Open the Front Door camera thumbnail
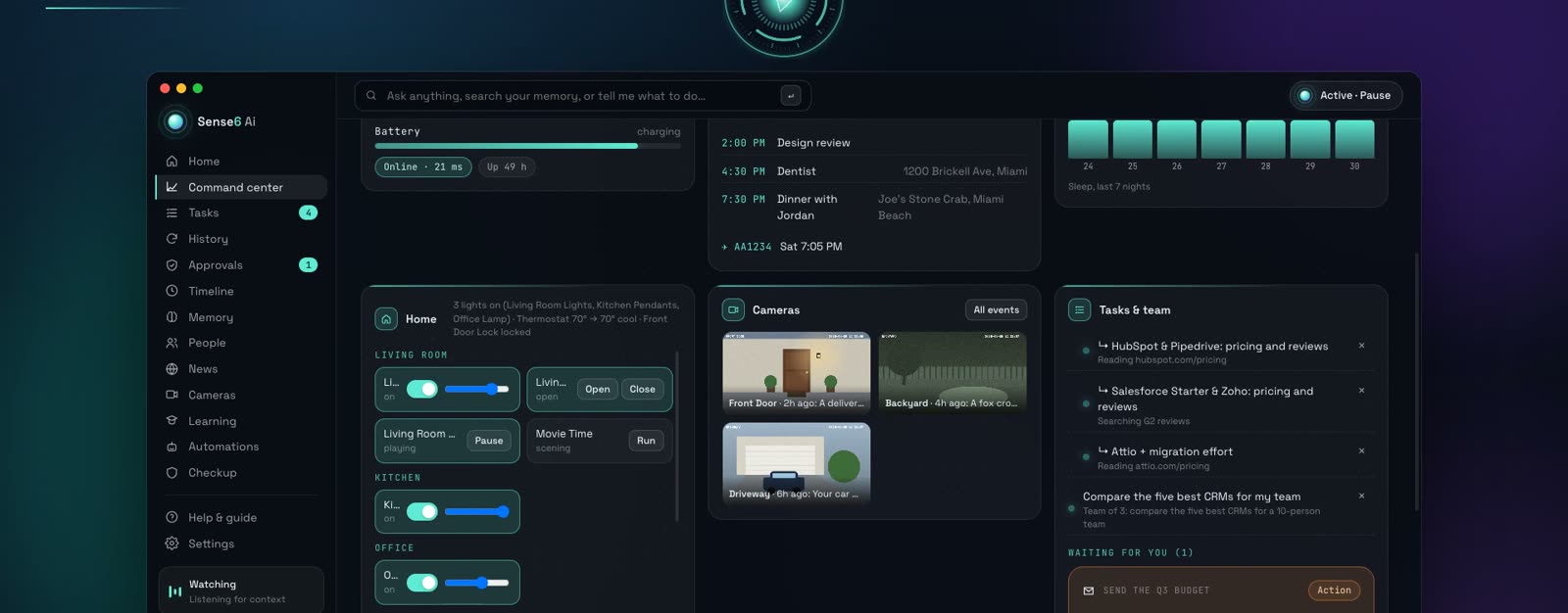1568x613 pixels. pos(797,372)
